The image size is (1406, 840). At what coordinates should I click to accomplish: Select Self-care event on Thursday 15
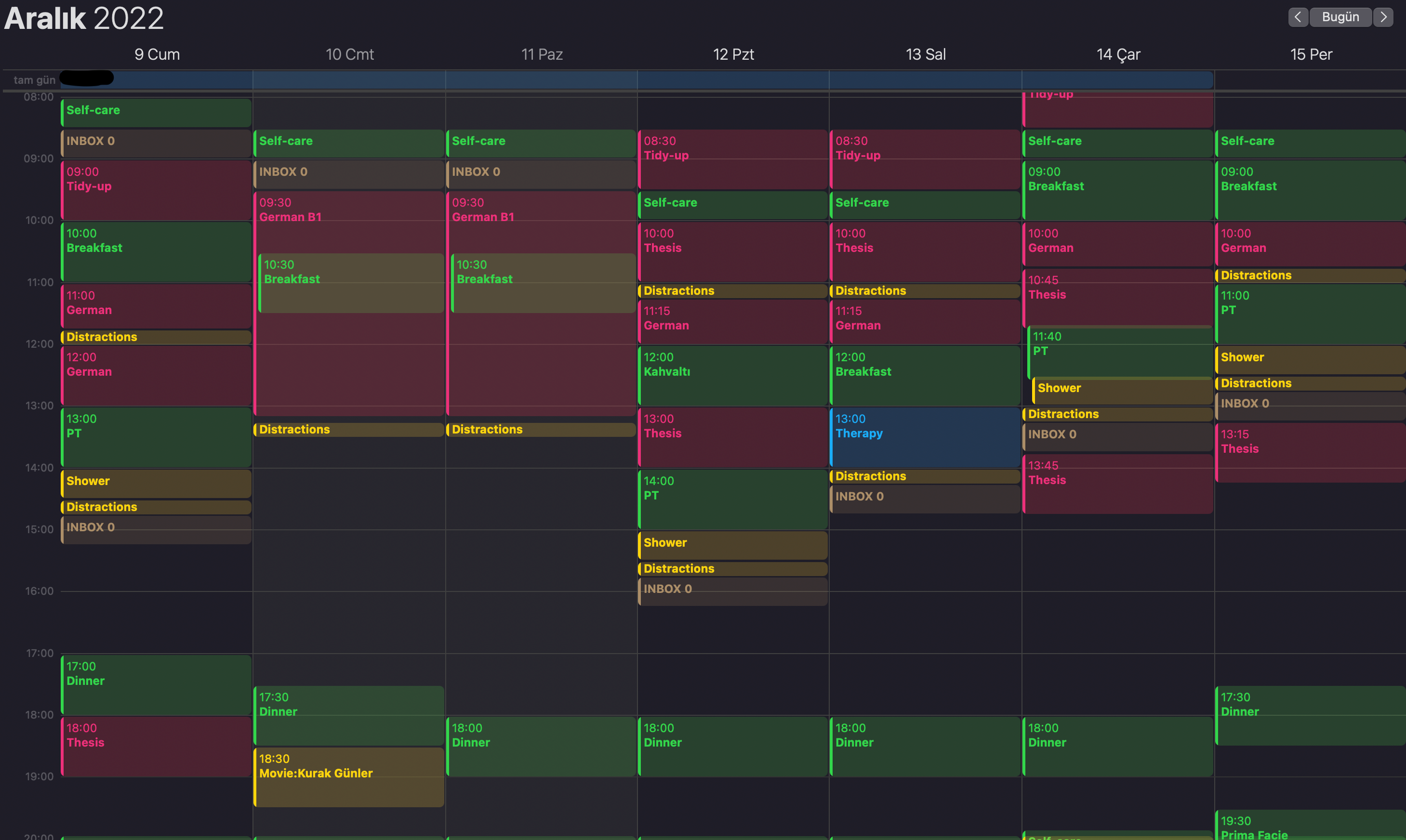[1310, 144]
